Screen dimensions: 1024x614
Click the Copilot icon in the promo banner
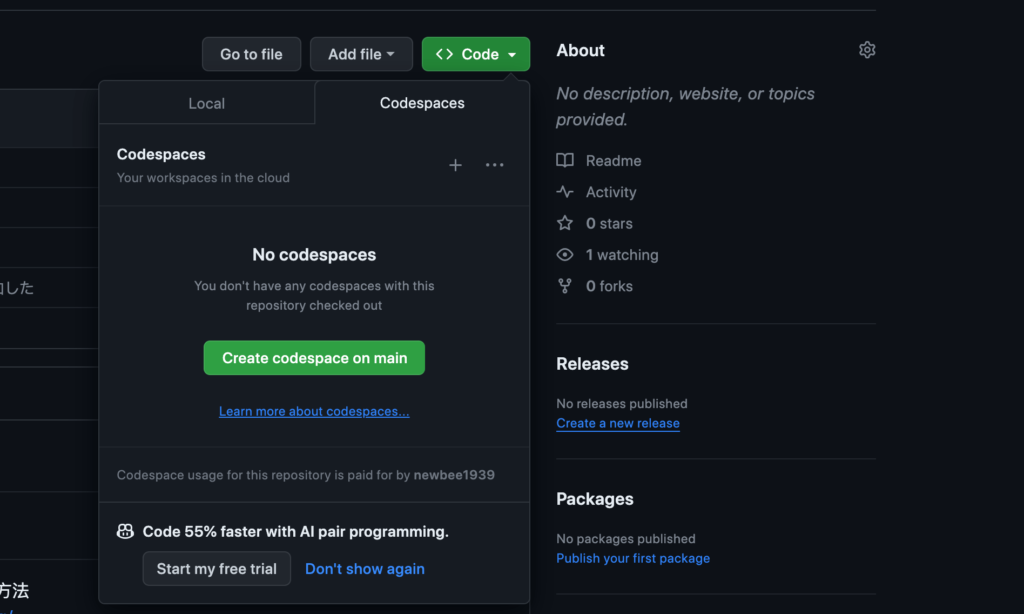(125, 532)
